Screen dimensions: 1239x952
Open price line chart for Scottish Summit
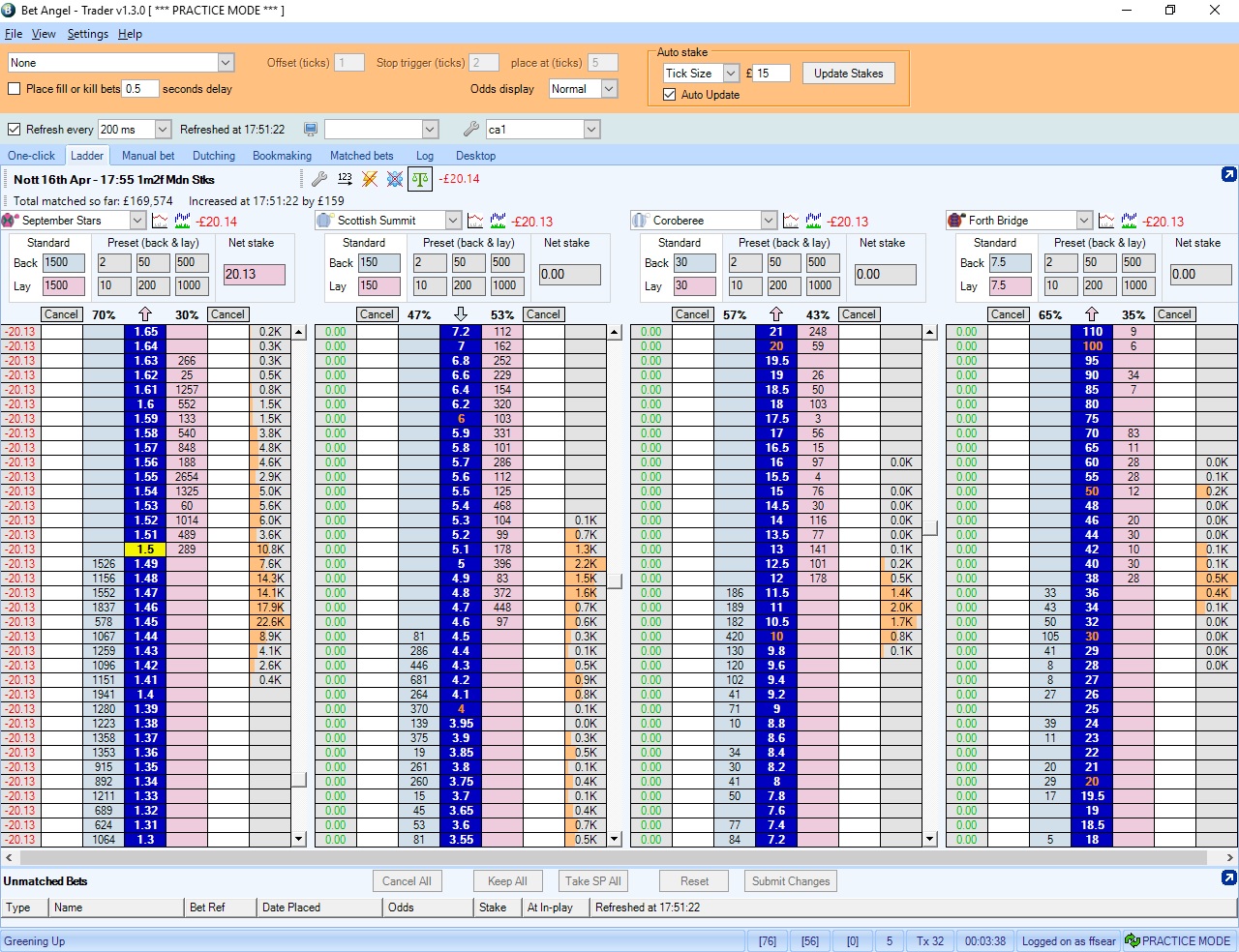[x=475, y=221]
